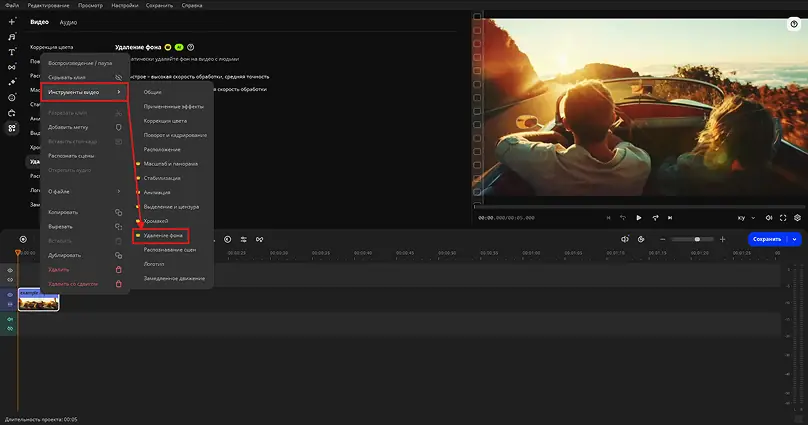Select Удаление фона in submenu

(161, 235)
